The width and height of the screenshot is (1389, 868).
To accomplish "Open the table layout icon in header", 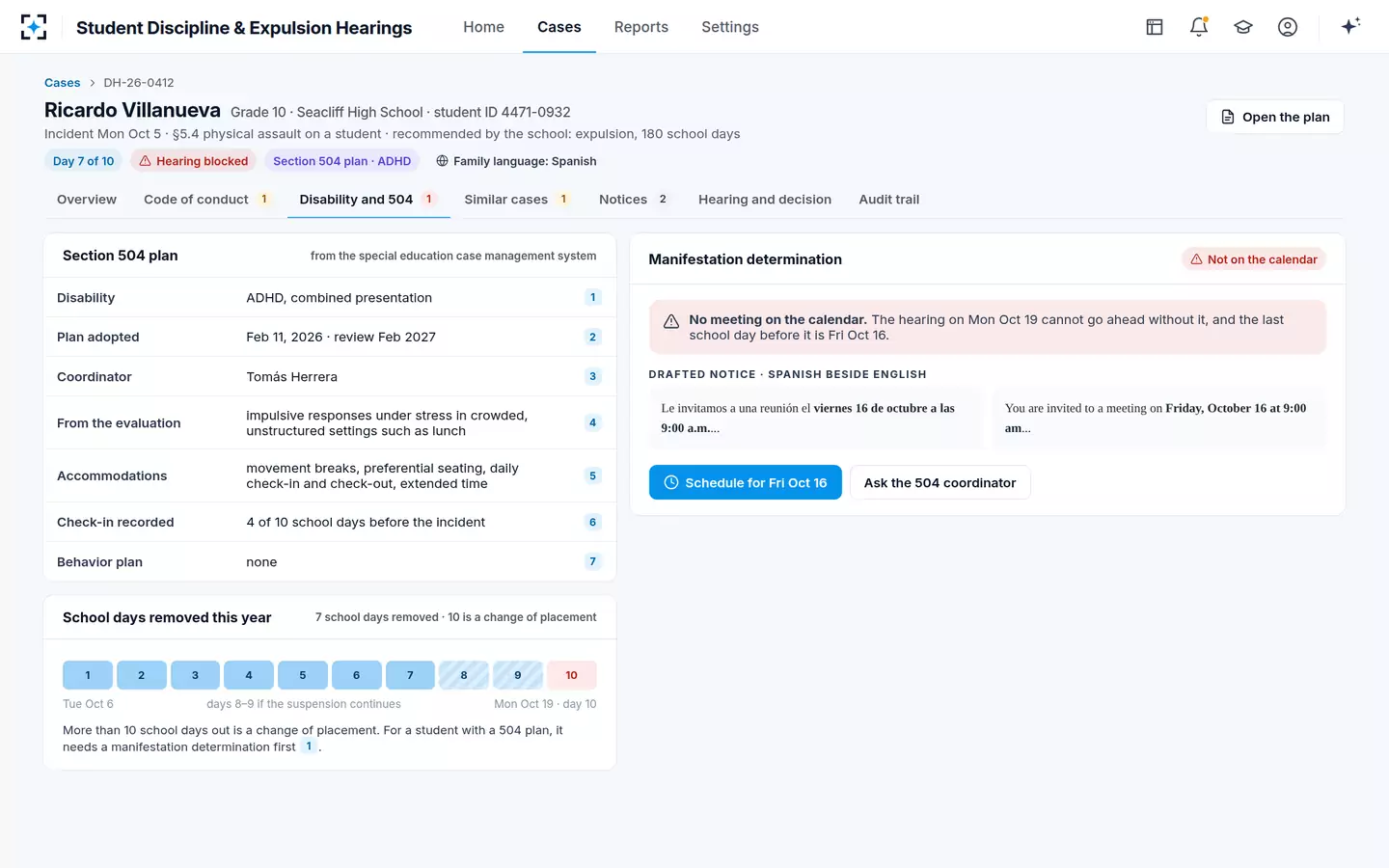I will (1155, 27).
